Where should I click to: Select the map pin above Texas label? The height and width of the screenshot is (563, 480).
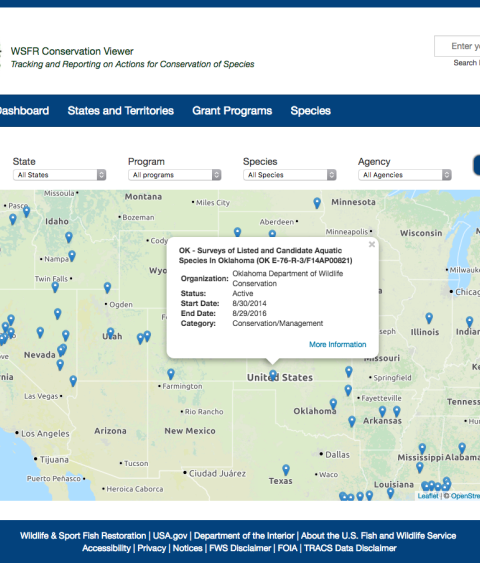(x=286, y=470)
